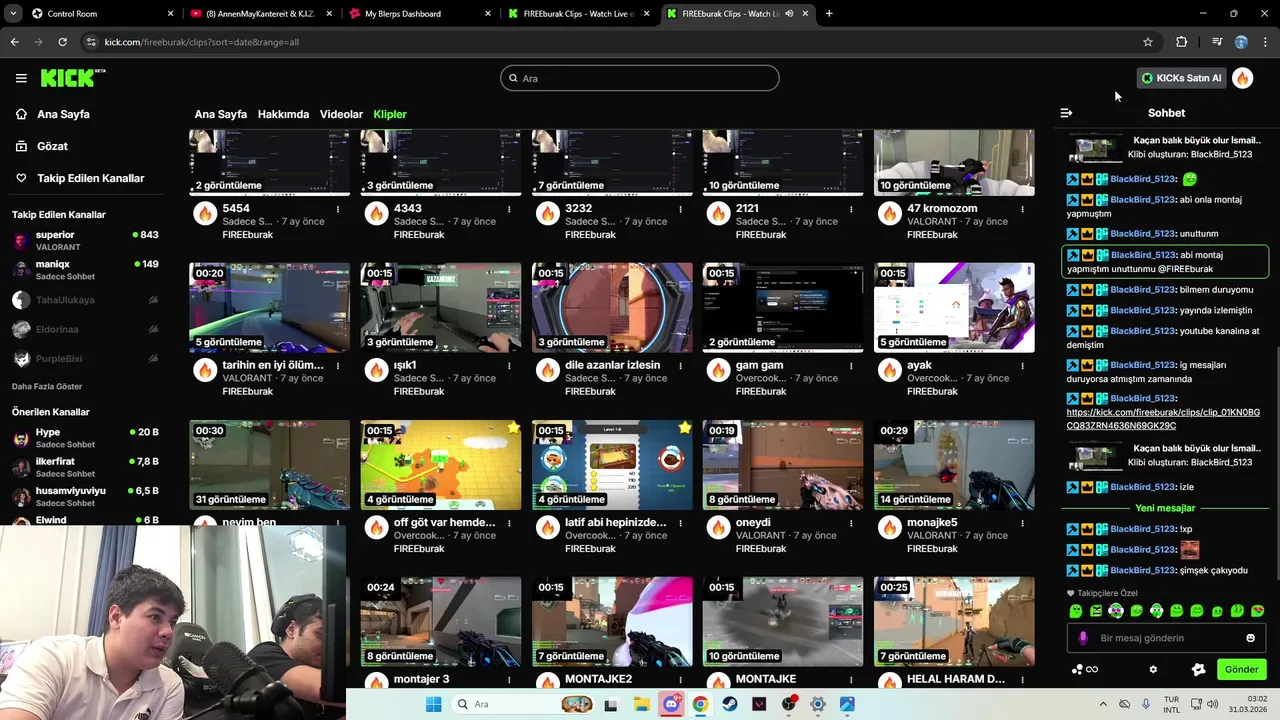Image resolution: width=1280 pixels, height=720 pixels.
Task: Focus the Bir mesaj gönderin chat input
Action: click(x=1165, y=638)
